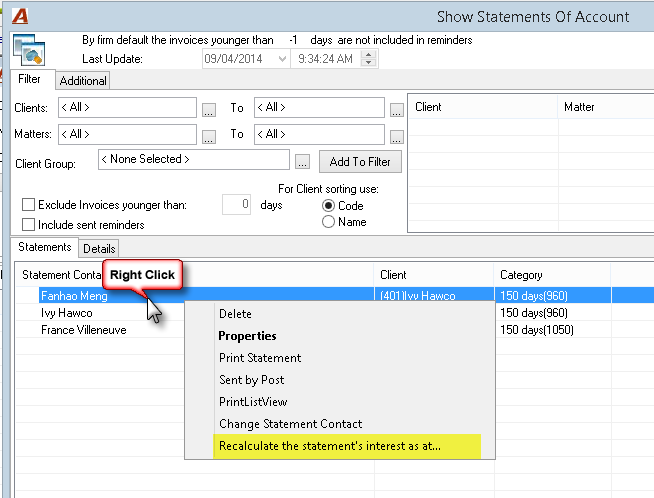The height and width of the screenshot is (498, 654).
Task: Select Name radio for client sorting
Action: pyautogui.click(x=328, y=222)
